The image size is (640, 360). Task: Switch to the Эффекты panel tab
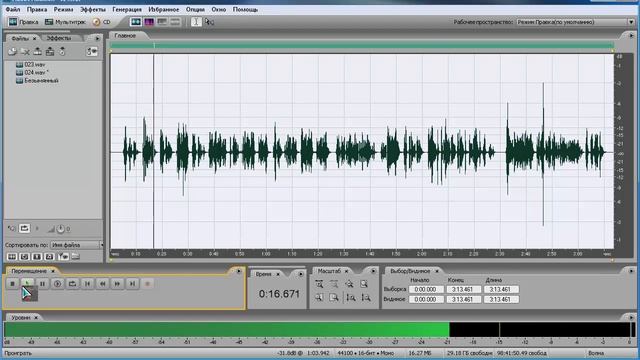click(59, 38)
